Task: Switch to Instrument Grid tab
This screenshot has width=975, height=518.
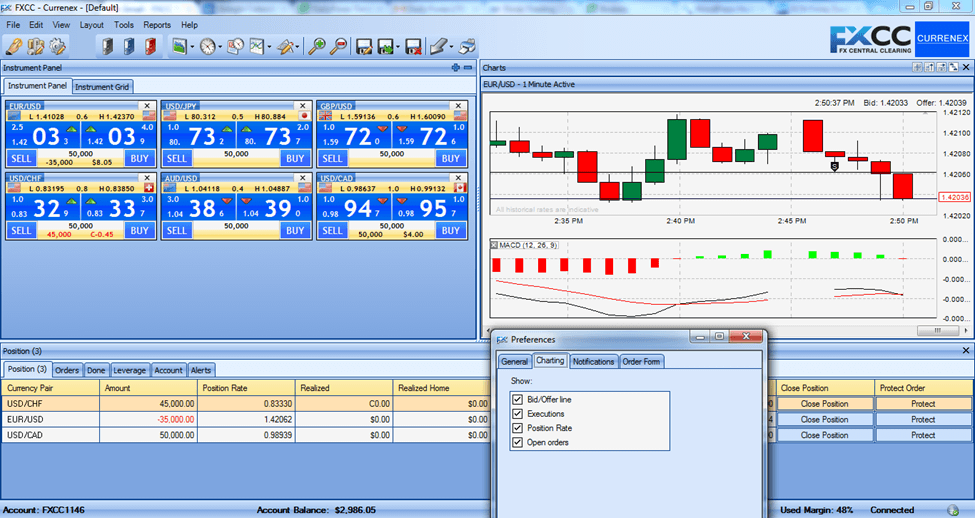Action: point(102,87)
